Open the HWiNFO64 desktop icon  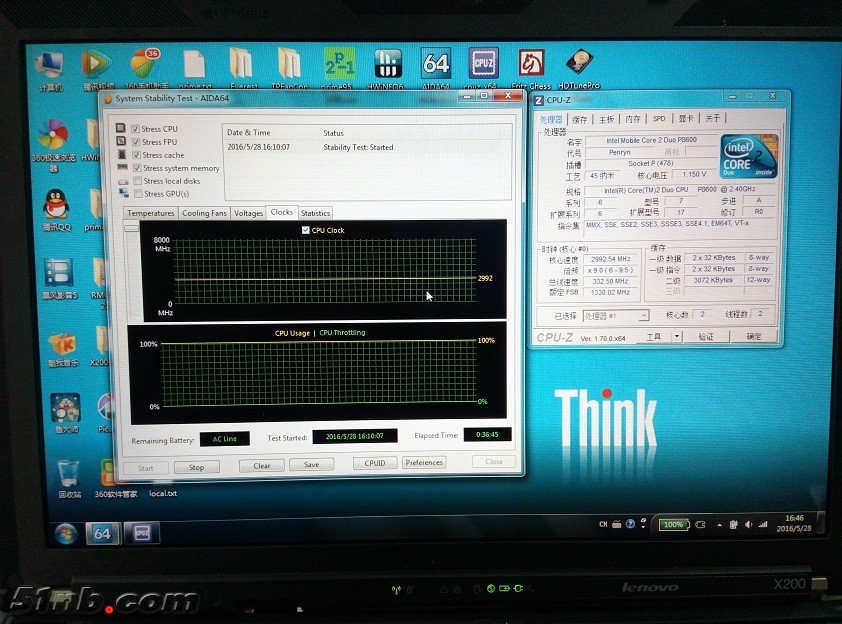coord(388,65)
